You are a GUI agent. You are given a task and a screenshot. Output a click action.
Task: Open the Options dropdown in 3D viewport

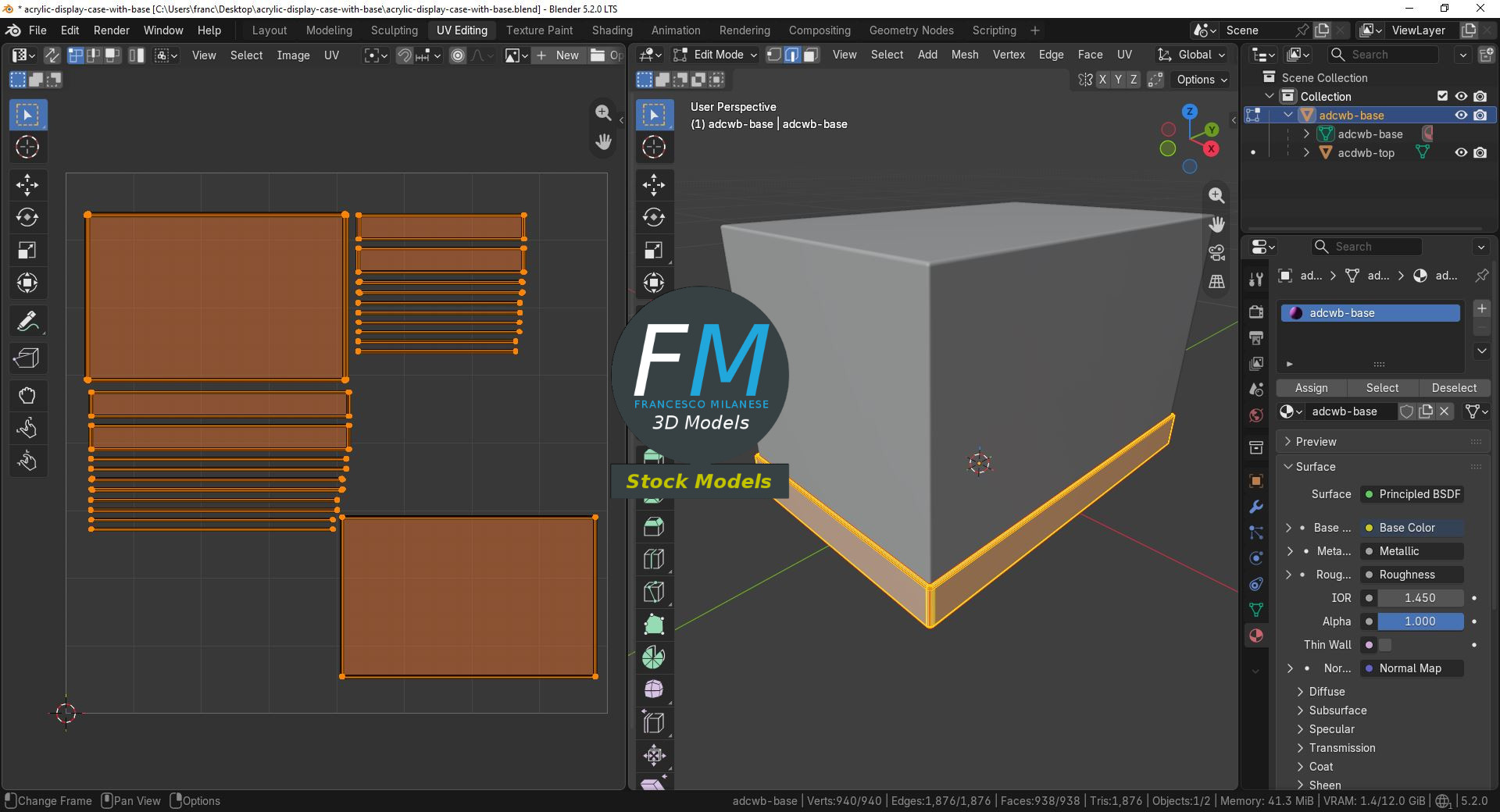(1202, 80)
